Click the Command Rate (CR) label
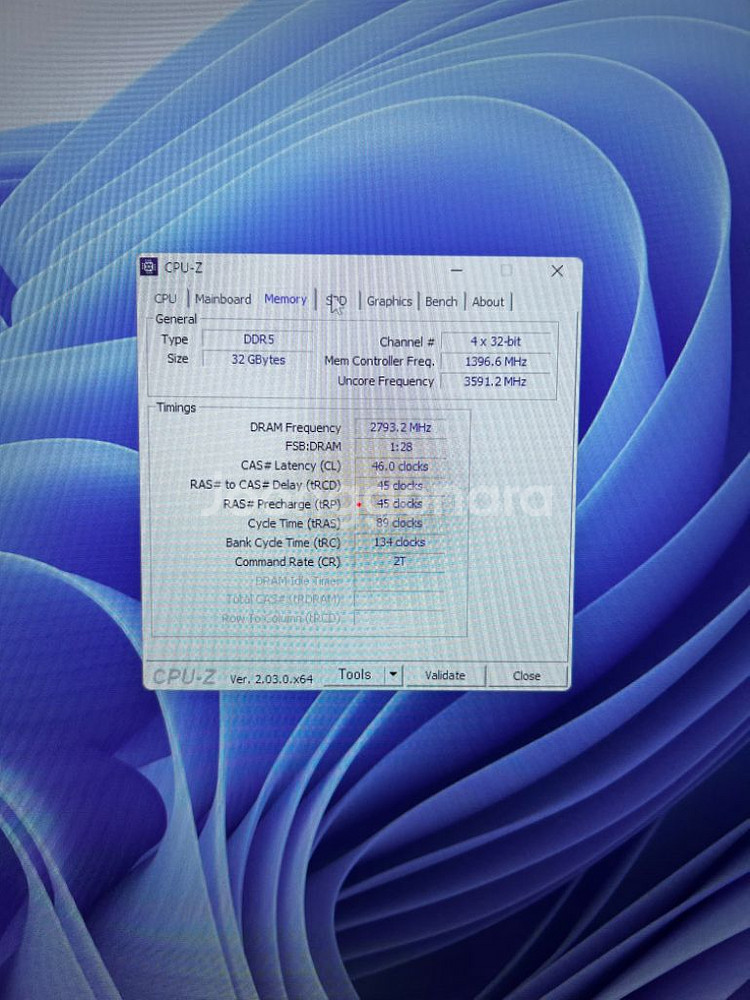This screenshot has height=1000, width=750. click(x=288, y=562)
